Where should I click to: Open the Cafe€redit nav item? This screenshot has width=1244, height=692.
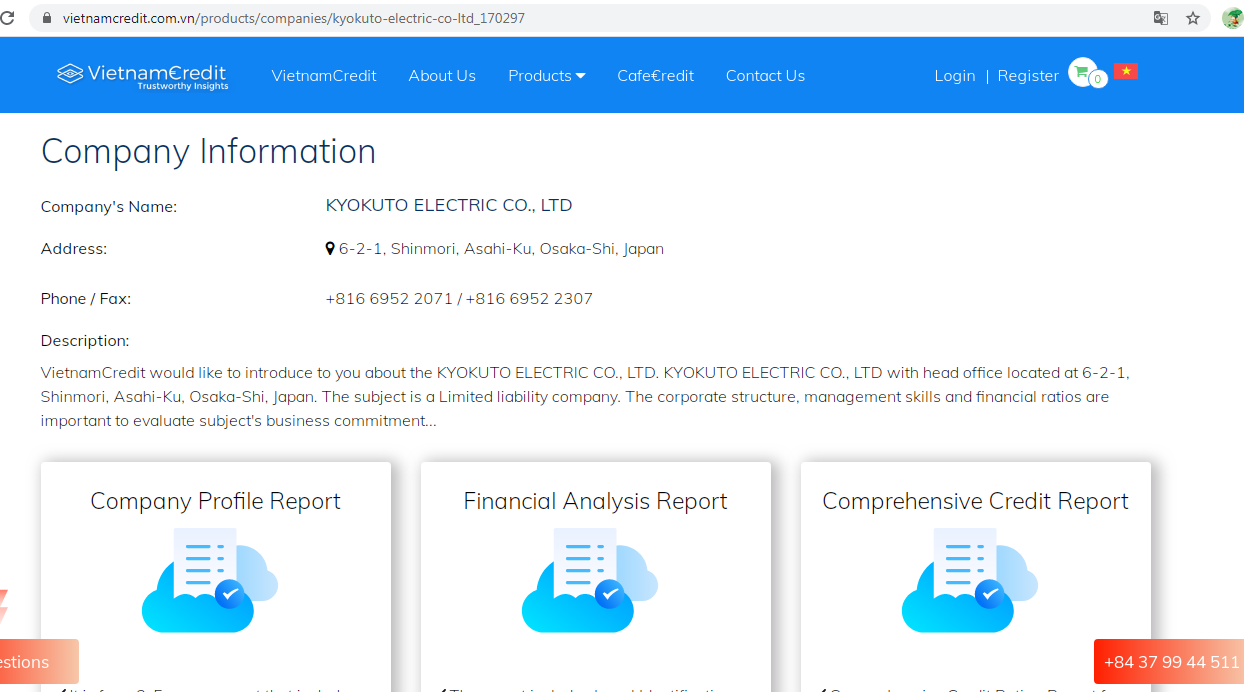(656, 76)
